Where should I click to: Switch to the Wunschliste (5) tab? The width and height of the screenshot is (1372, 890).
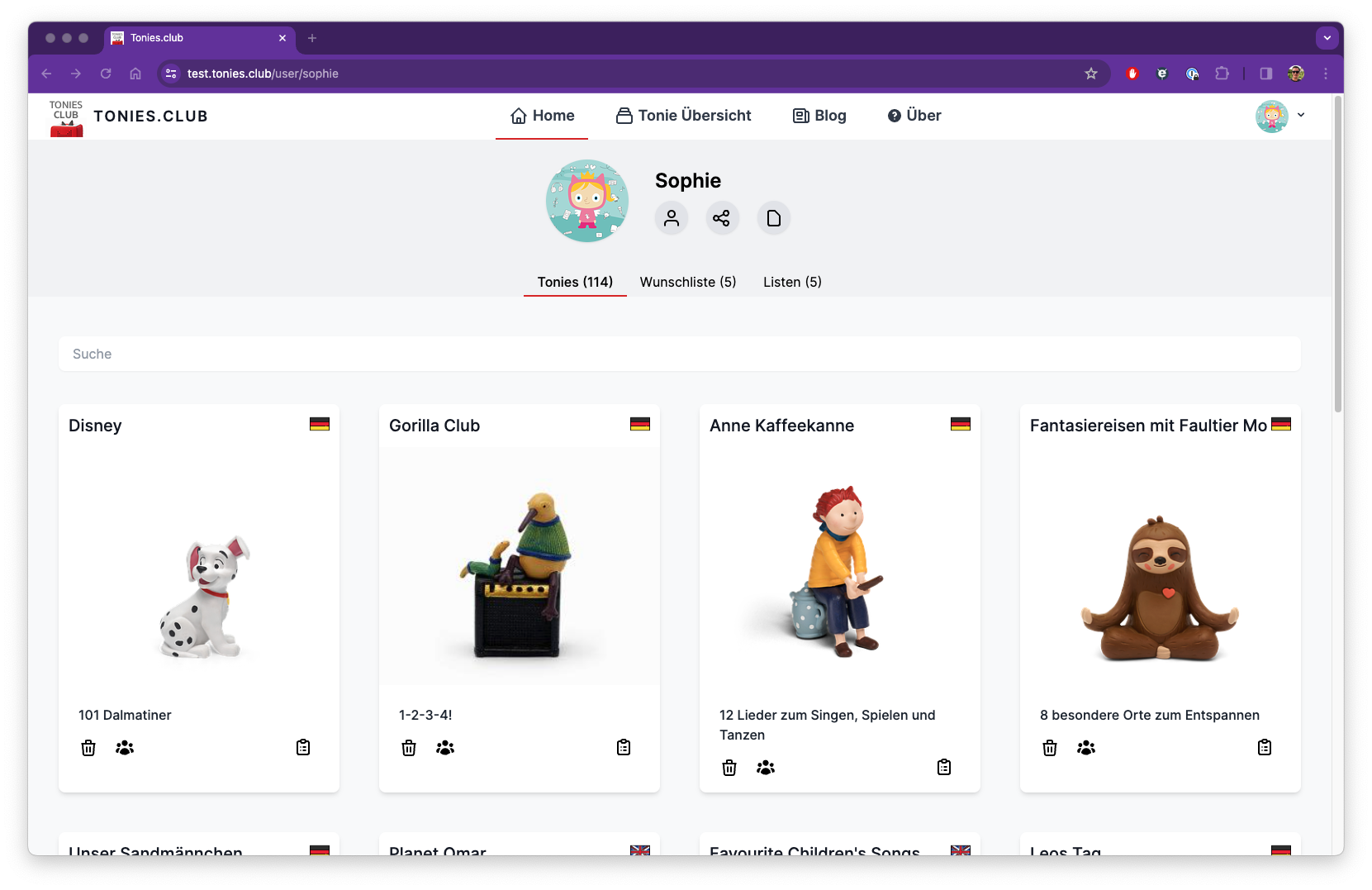[688, 282]
